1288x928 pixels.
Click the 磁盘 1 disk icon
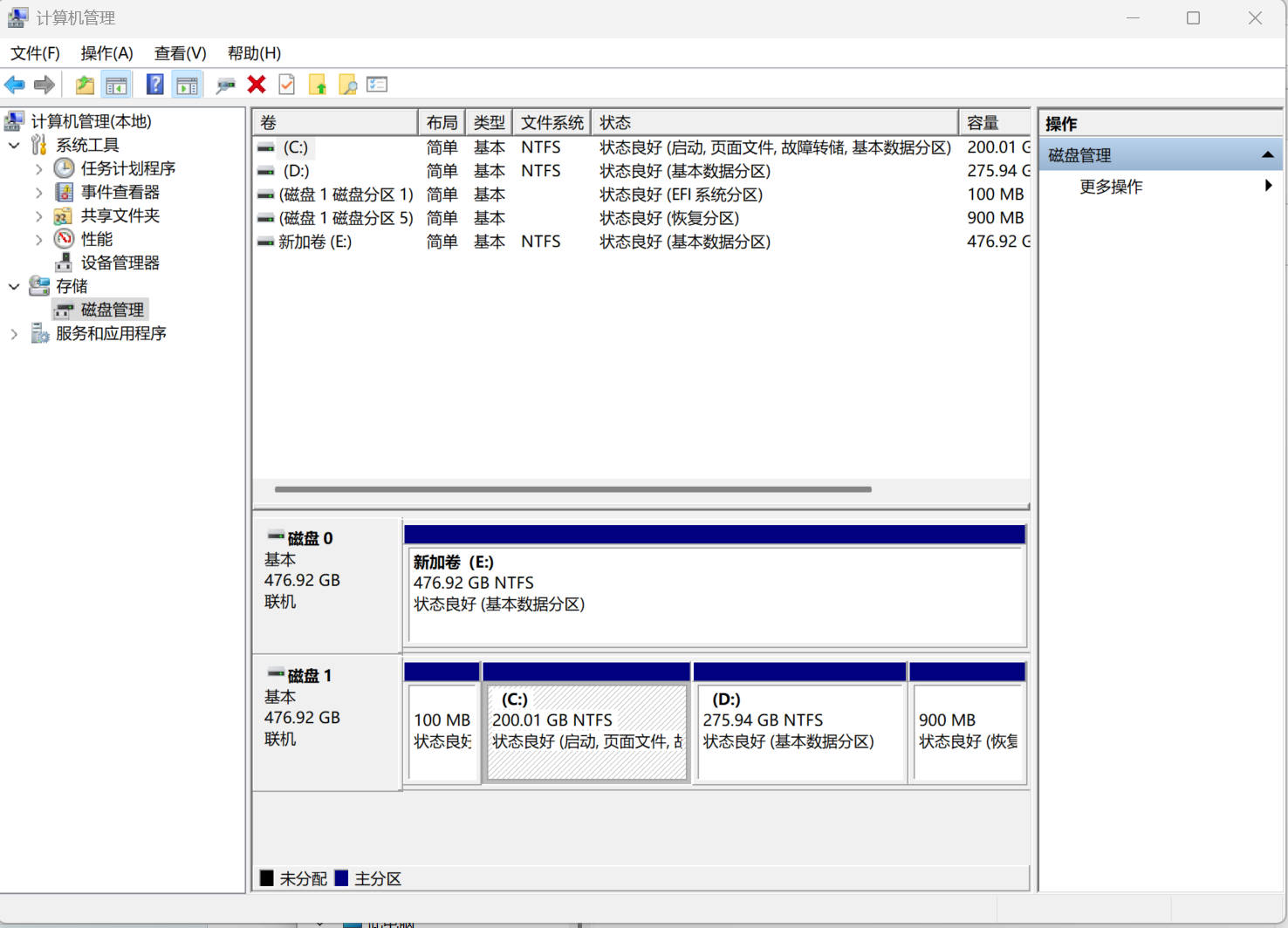276,672
